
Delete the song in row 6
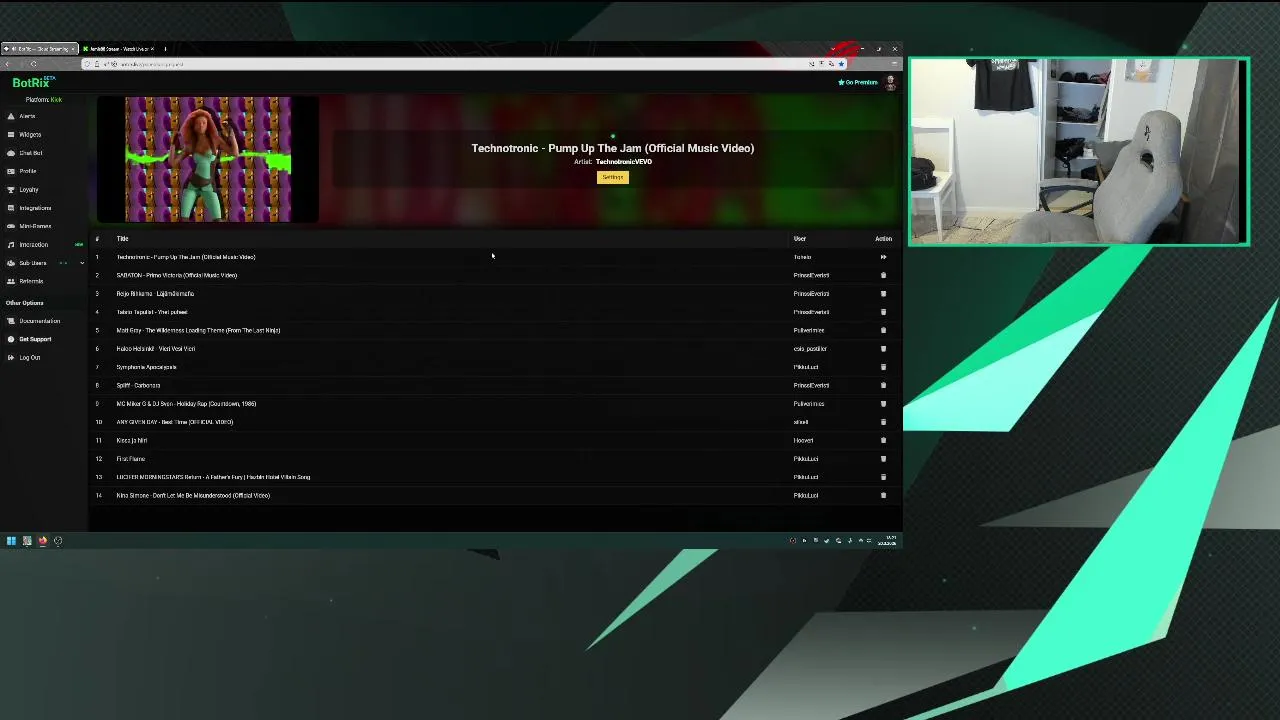883,349
